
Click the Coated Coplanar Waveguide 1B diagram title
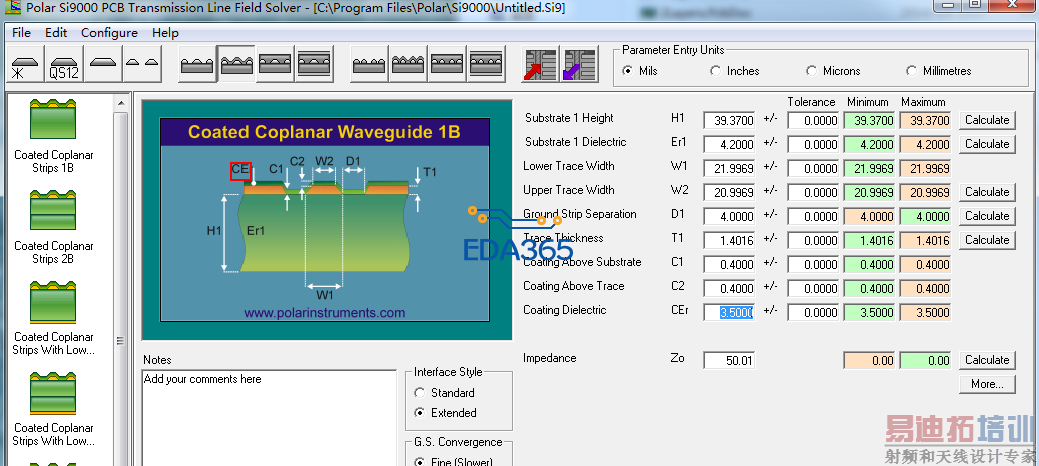click(324, 132)
